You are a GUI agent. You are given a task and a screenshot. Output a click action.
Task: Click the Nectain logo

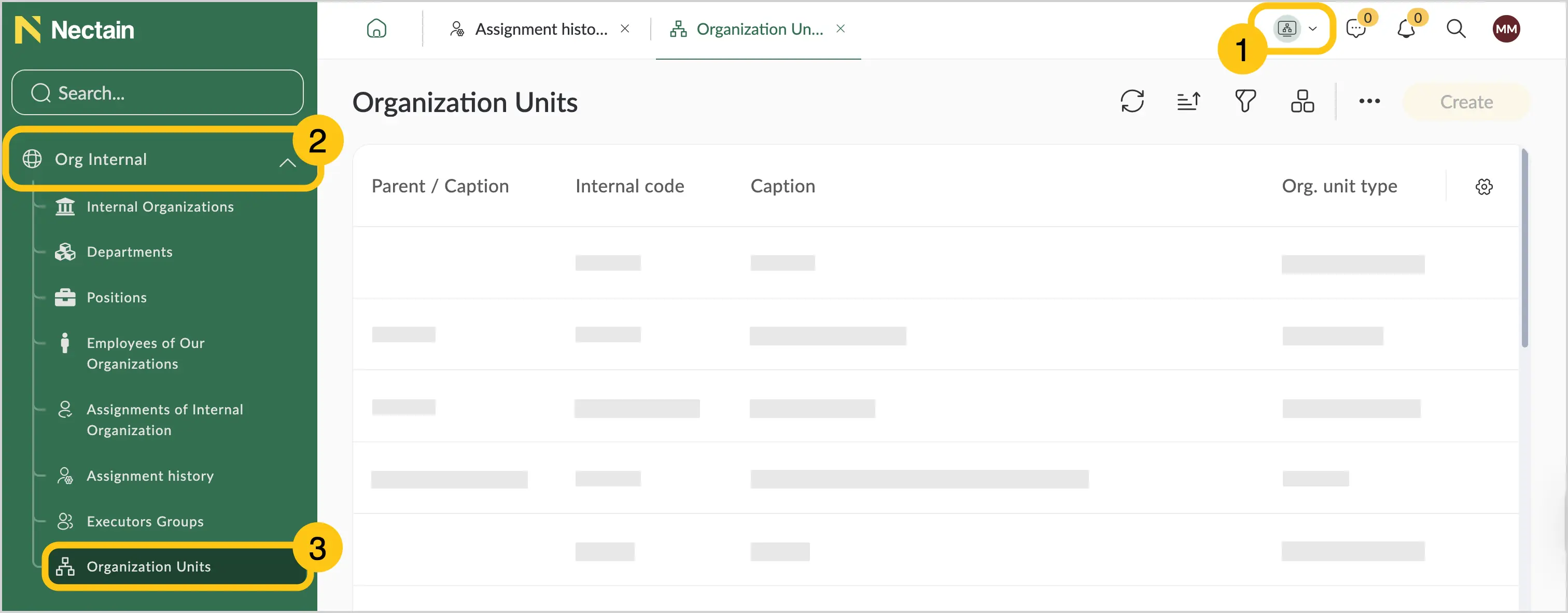74,30
